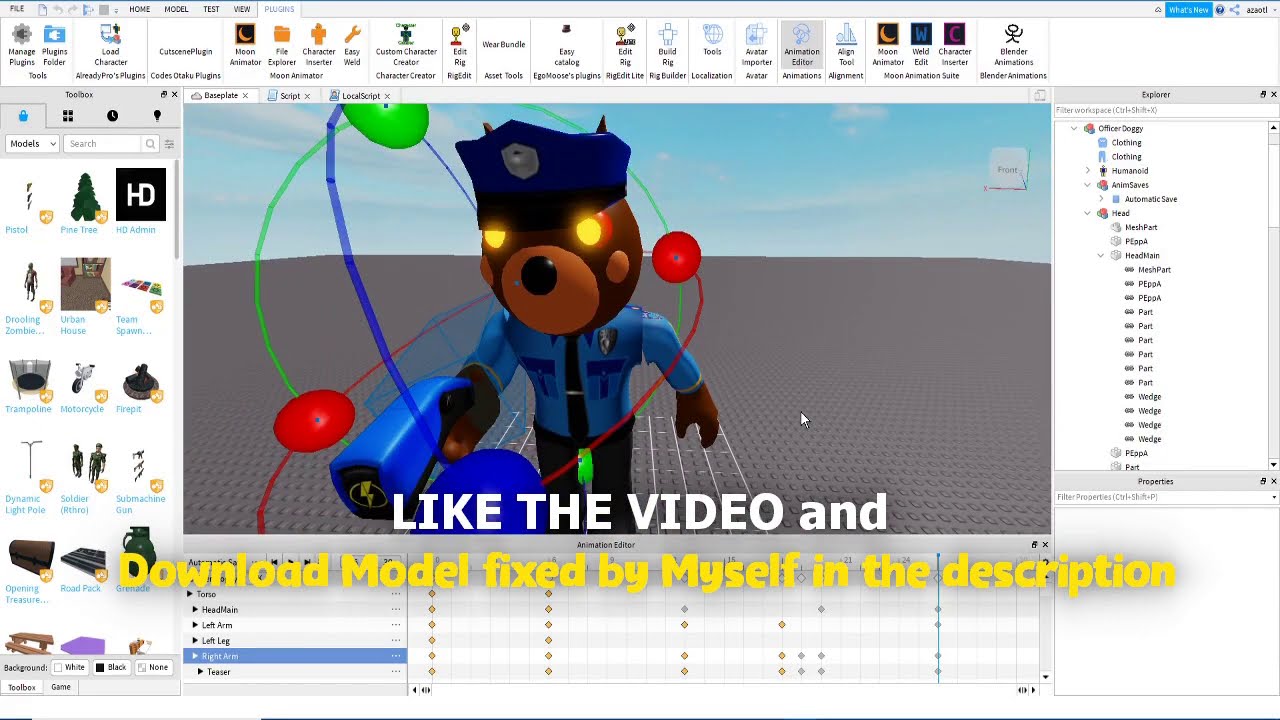Click the Explorer filter workspace field
This screenshot has width=1280, height=720.
coord(1160,110)
